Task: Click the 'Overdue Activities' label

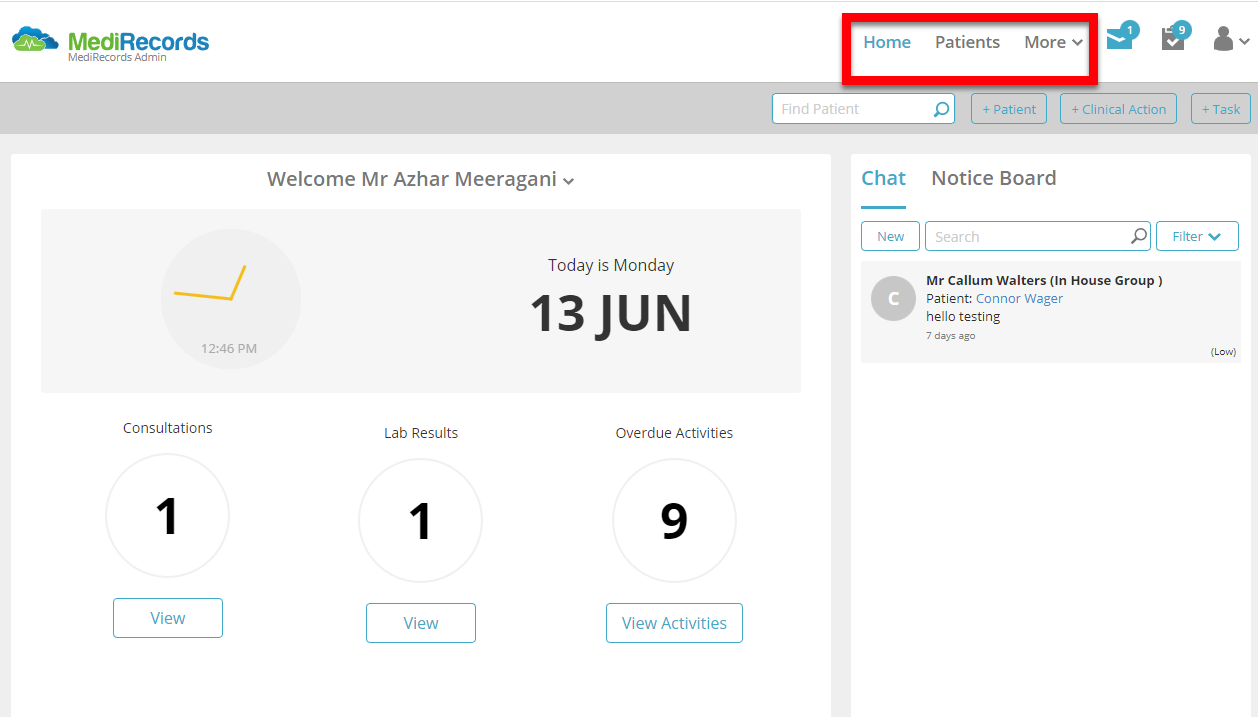Action: click(674, 433)
